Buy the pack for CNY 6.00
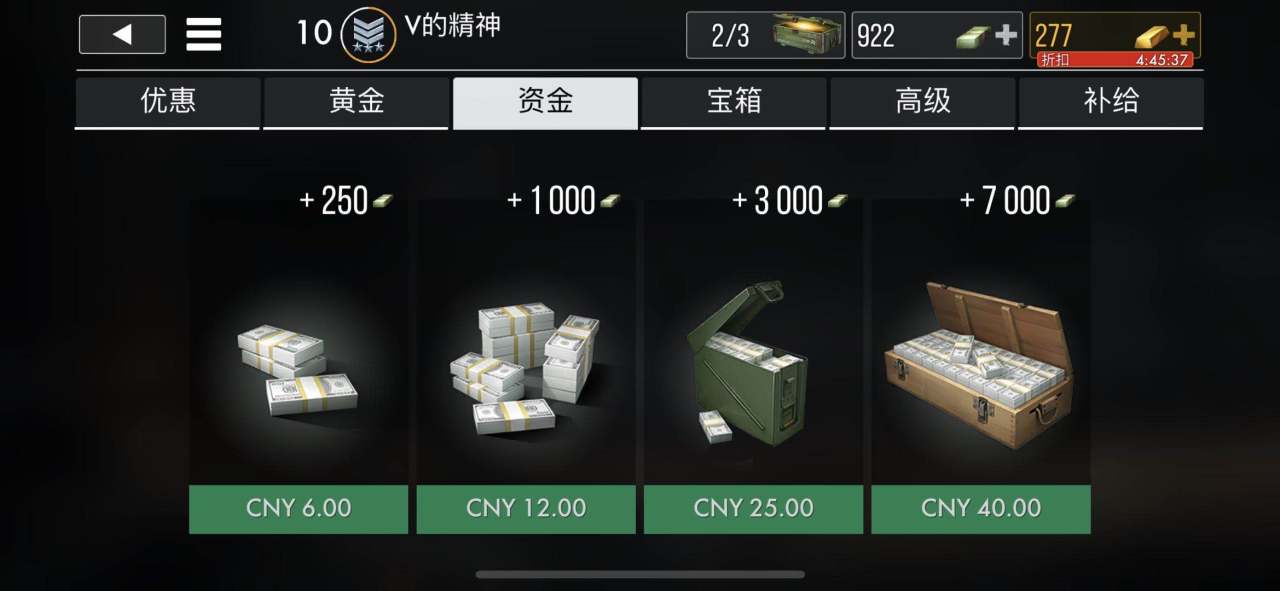The width and height of the screenshot is (1280, 591). pyautogui.click(x=298, y=509)
